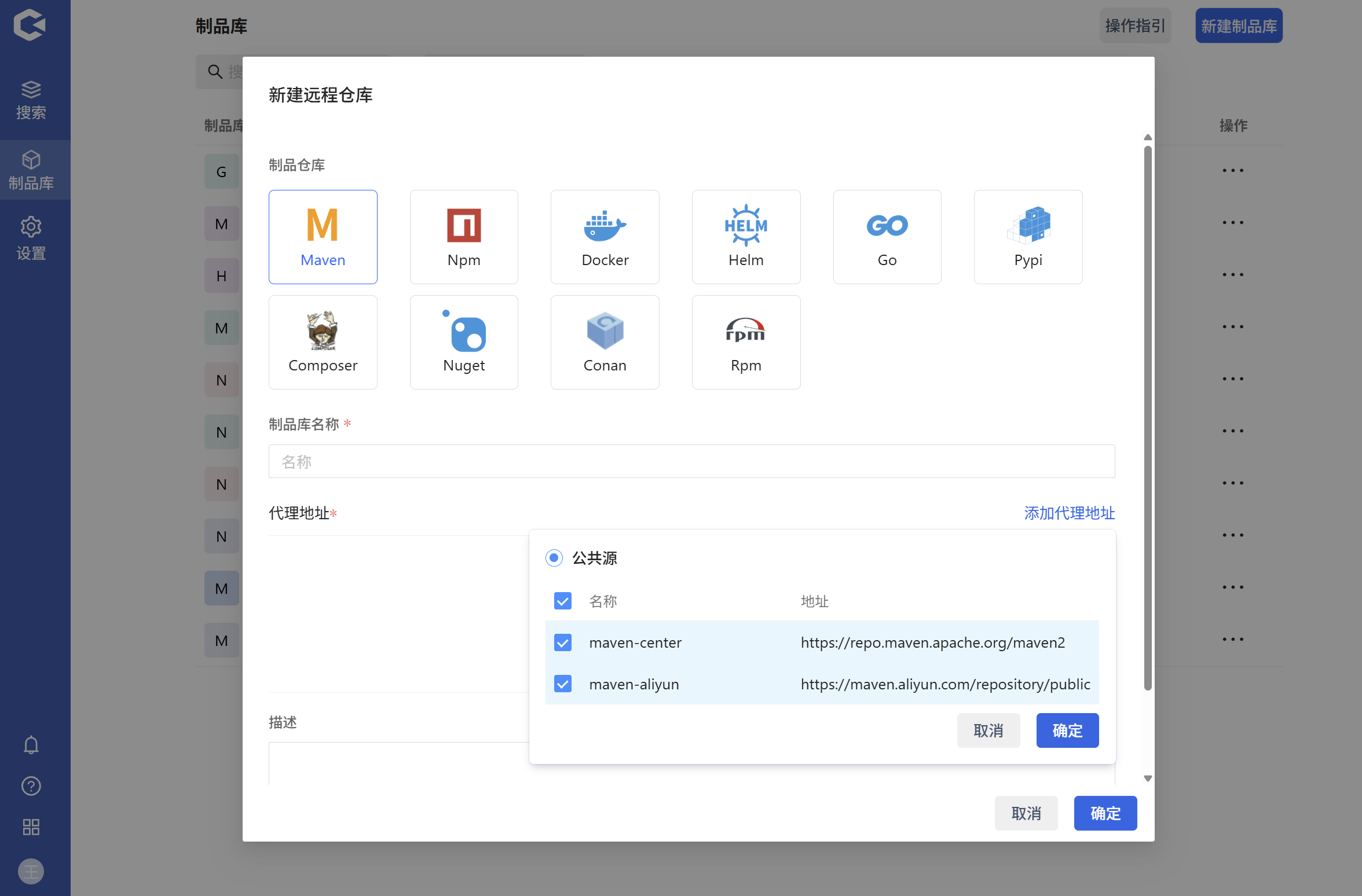
Task: Pick the Helm repository icon
Action: [x=746, y=226]
